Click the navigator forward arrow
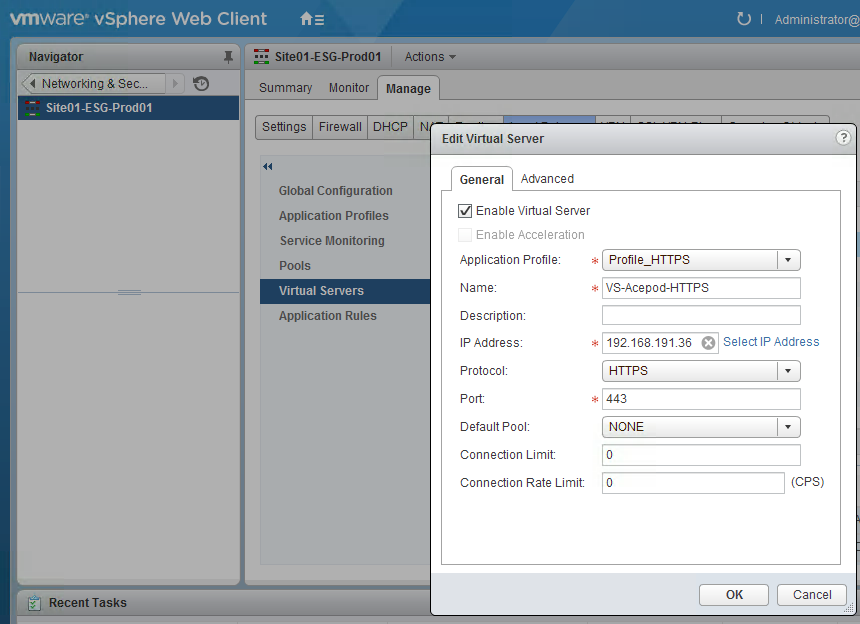The height and width of the screenshot is (624, 860). point(175,83)
